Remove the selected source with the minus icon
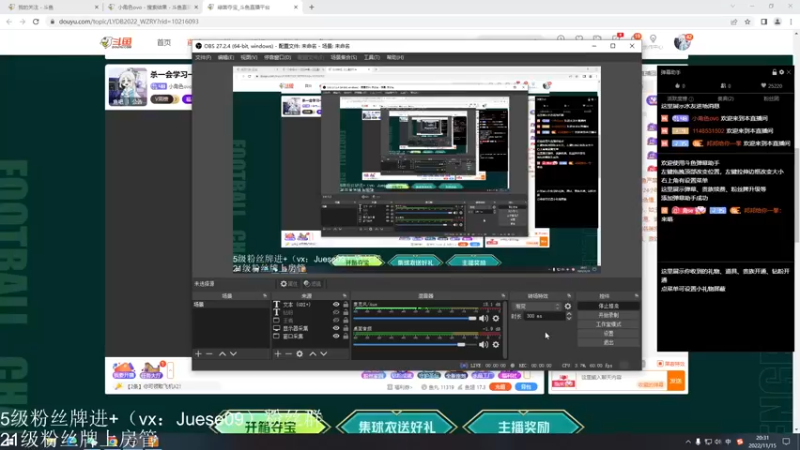Image resolution: width=800 pixels, height=450 pixels. click(x=288, y=354)
